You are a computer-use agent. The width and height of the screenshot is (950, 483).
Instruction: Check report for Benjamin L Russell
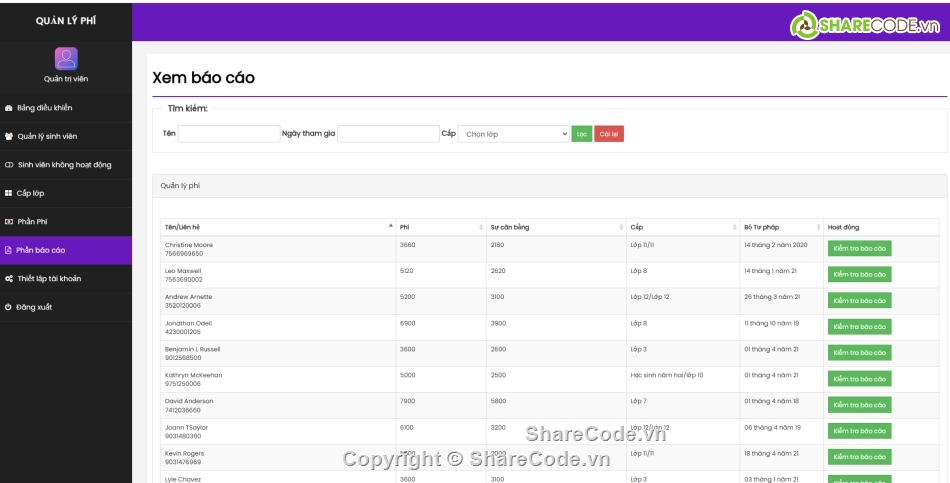point(860,353)
